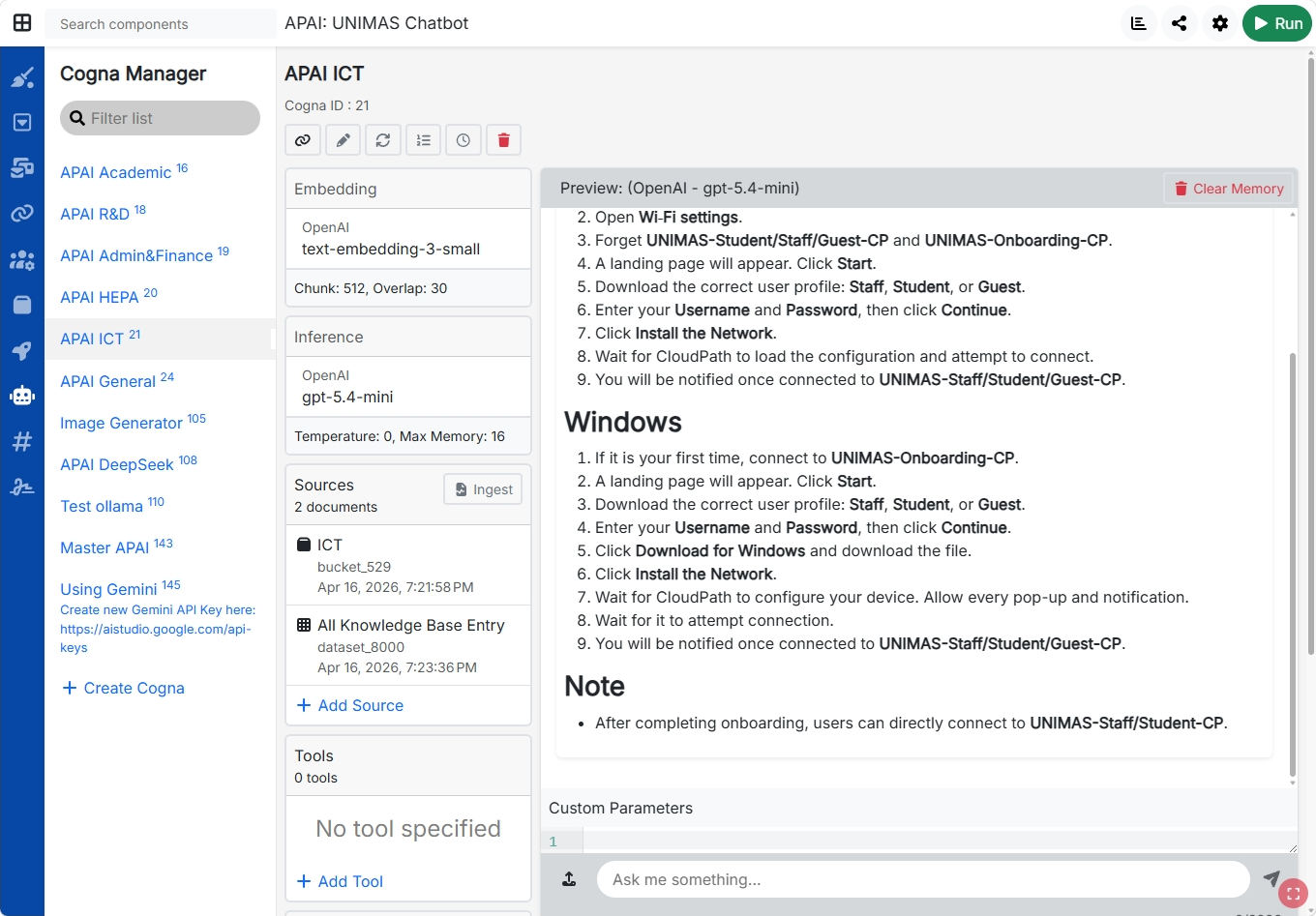Add a new tool
This screenshot has height=916, width=1316.
pyautogui.click(x=340, y=881)
